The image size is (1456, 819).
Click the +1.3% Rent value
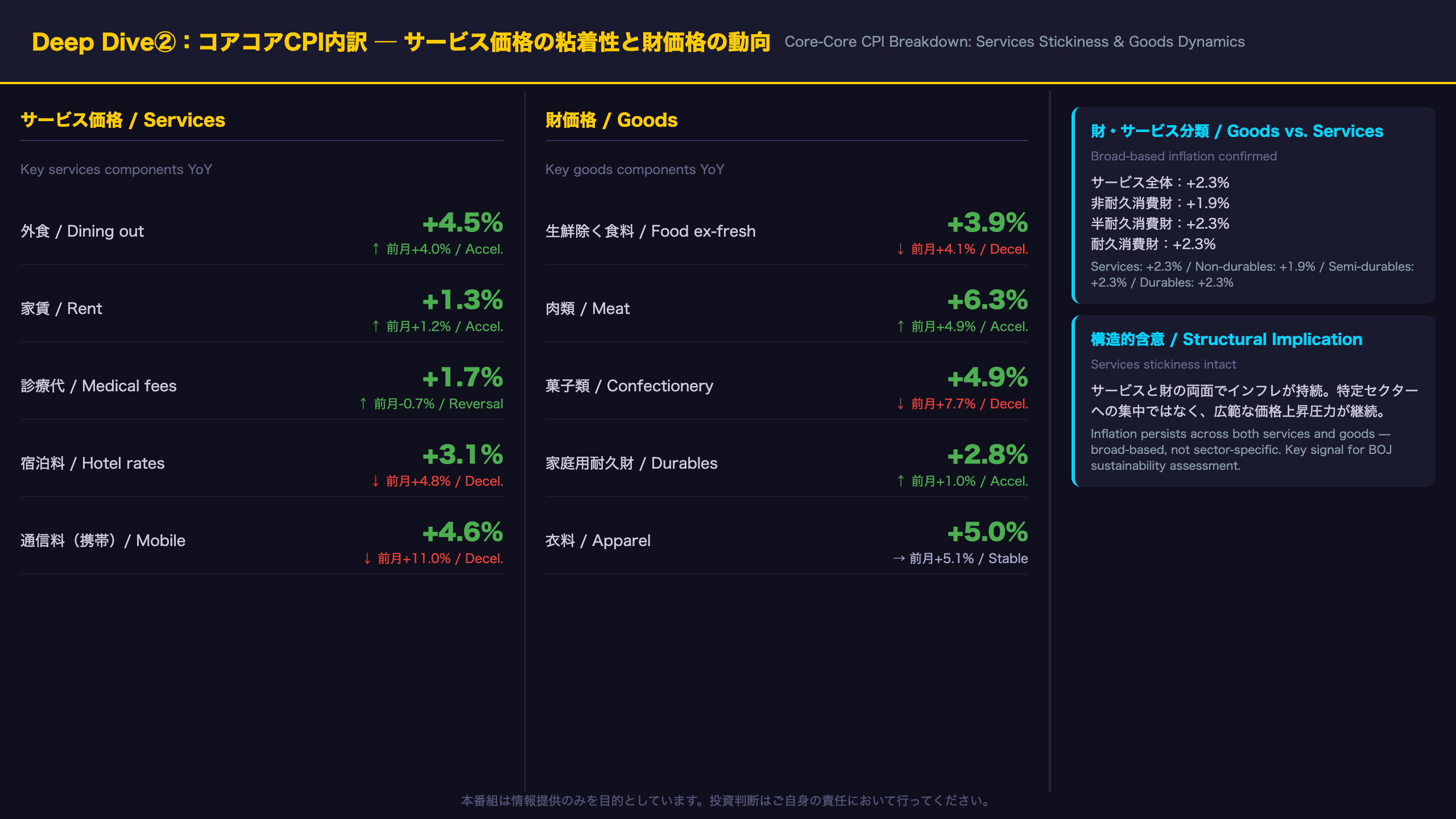pos(462,300)
